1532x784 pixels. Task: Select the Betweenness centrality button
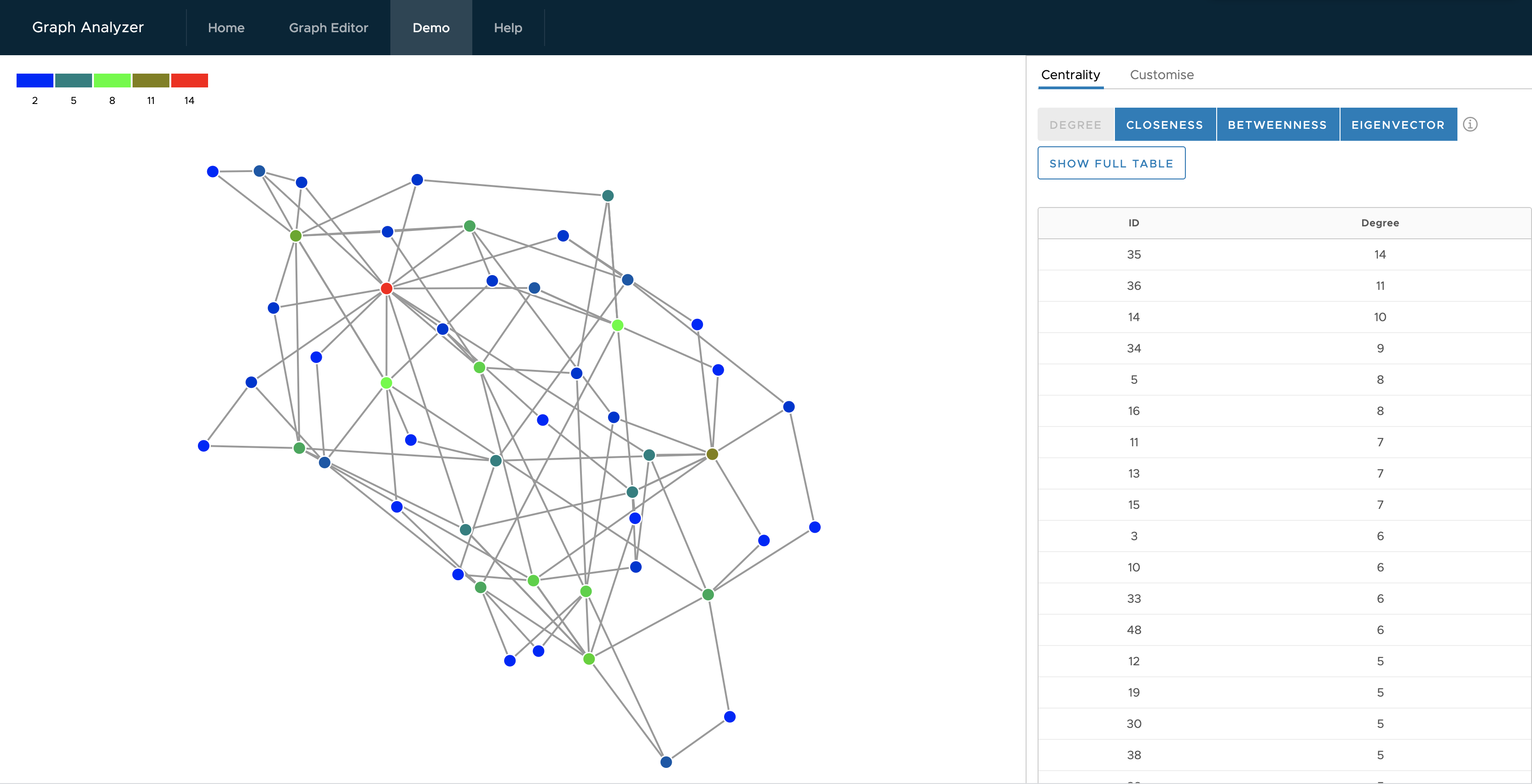(1277, 125)
